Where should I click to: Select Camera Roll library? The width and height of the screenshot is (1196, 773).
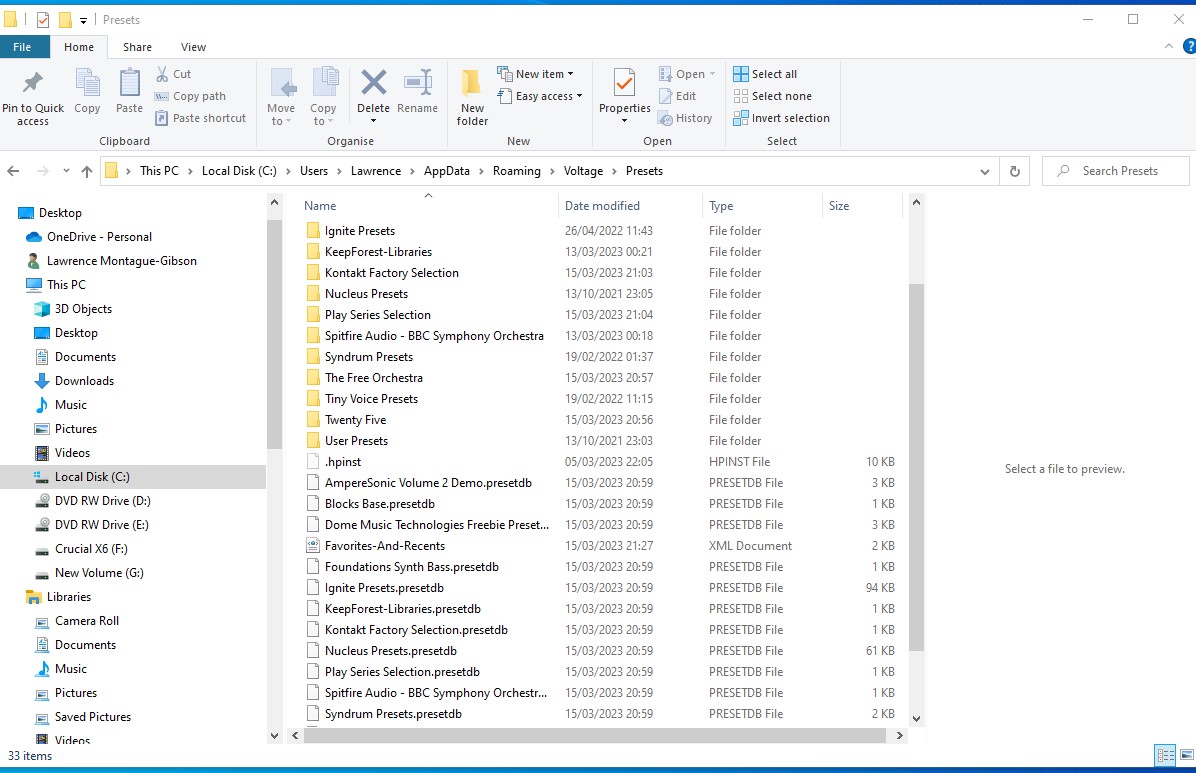coord(87,621)
